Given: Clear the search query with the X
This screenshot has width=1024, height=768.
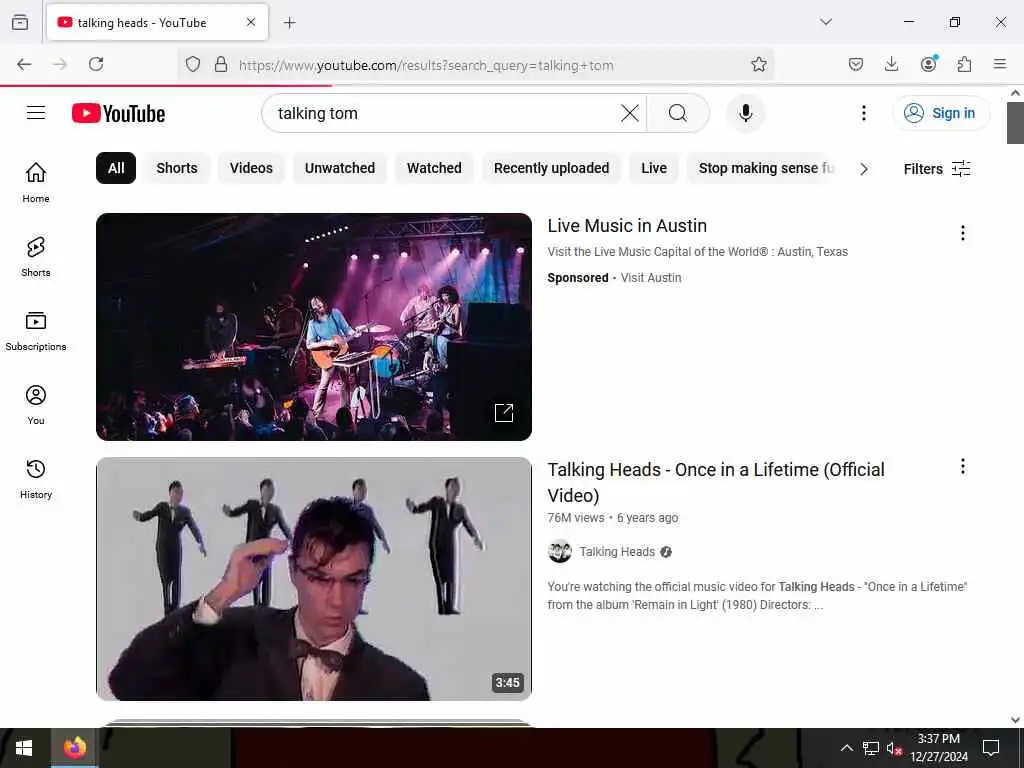Looking at the screenshot, I should point(630,113).
